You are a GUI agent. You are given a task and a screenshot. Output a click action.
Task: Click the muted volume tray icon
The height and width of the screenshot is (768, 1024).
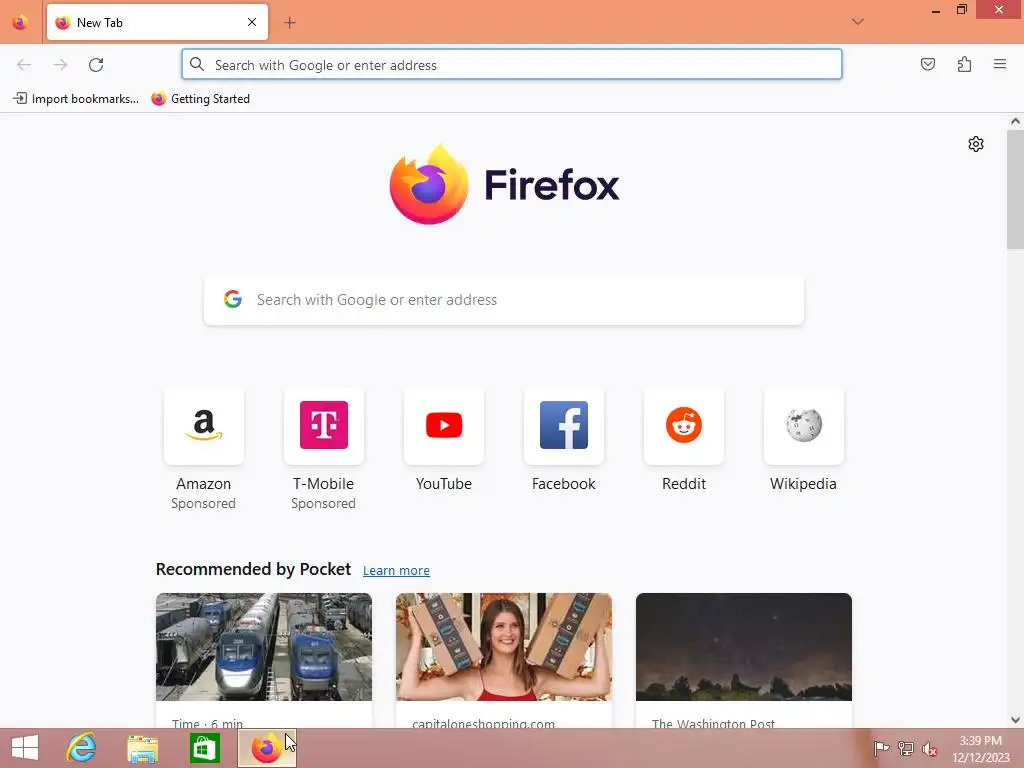click(x=930, y=749)
